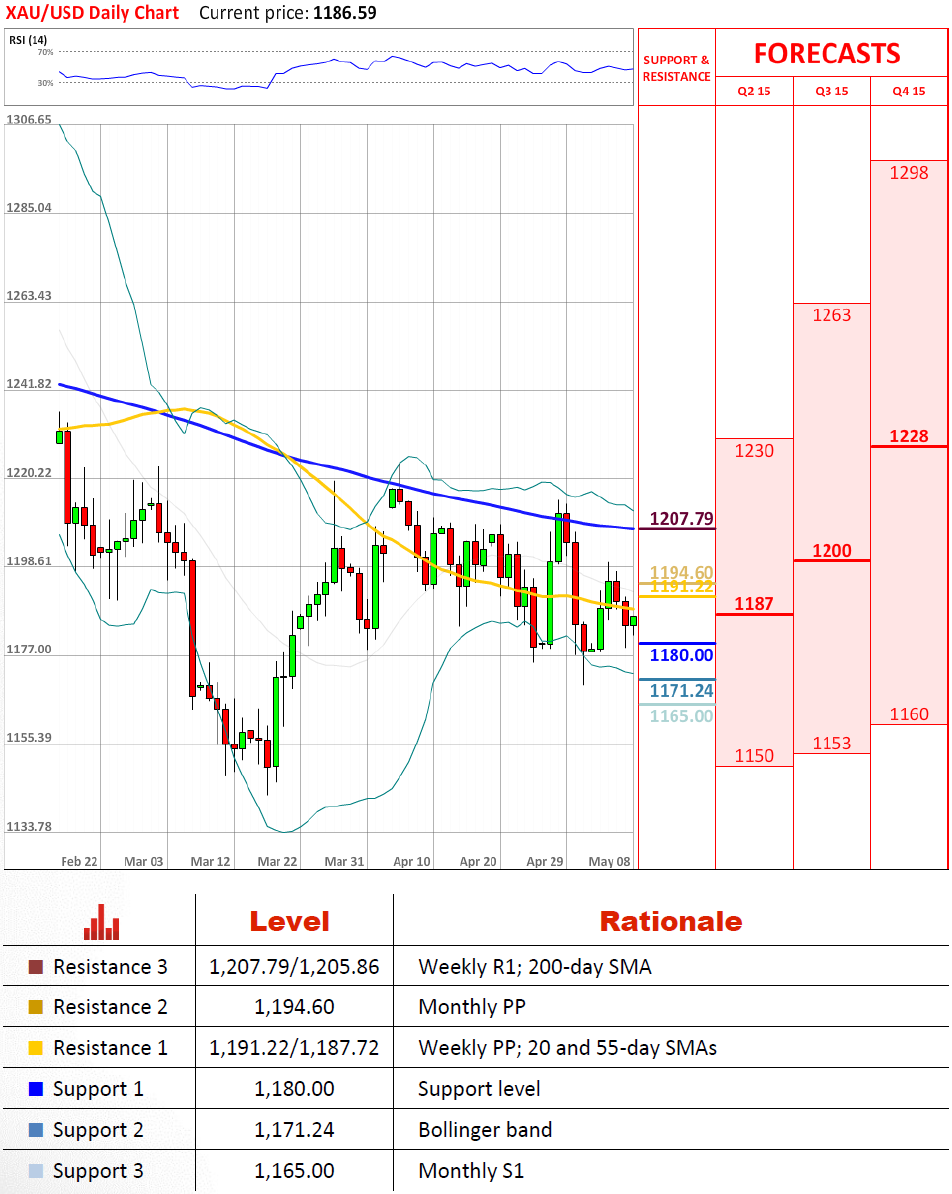Click the 1180.00 support marker

pyautogui.click(x=682, y=655)
